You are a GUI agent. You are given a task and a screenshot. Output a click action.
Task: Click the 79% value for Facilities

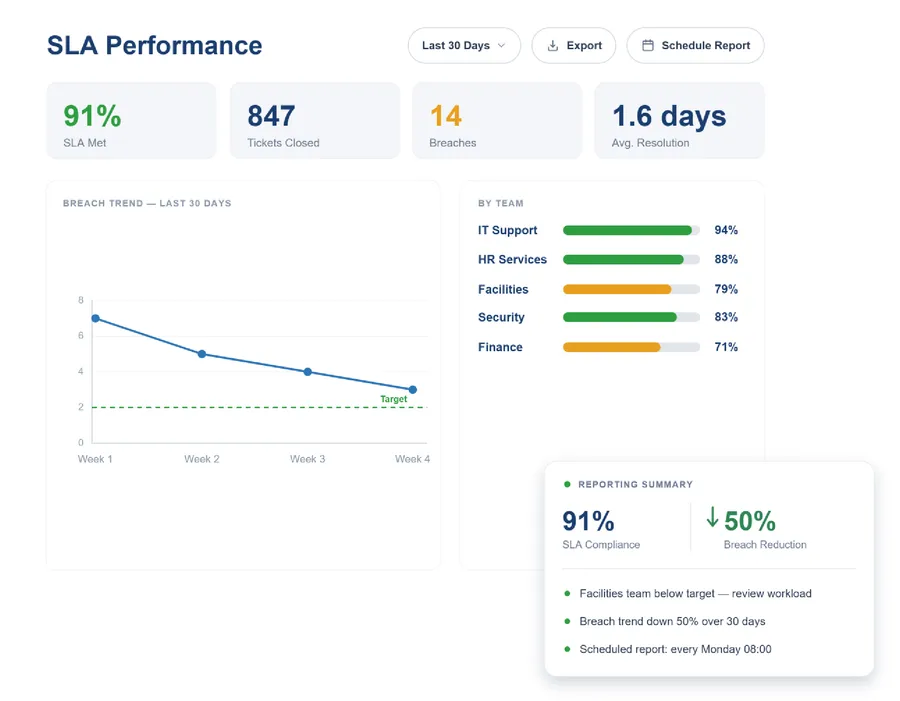point(726,289)
